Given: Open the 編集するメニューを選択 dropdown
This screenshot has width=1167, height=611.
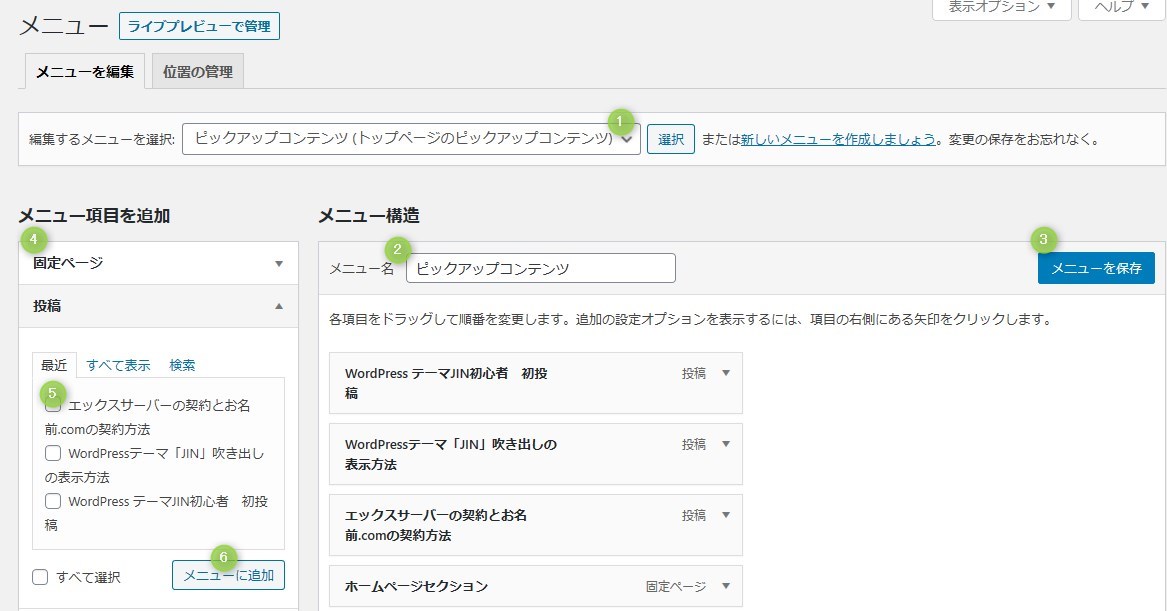Looking at the screenshot, I should pyautogui.click(x=411, y=138).
